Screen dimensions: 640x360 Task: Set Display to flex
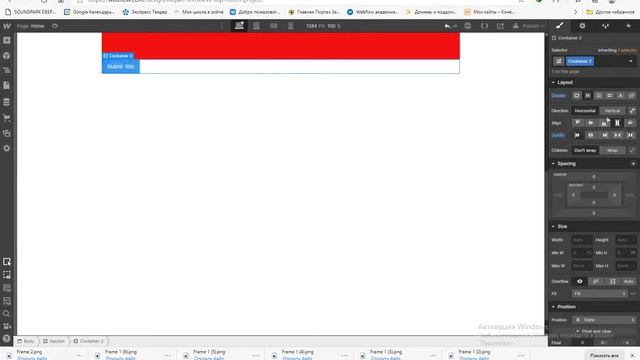(x=588, y=96)
